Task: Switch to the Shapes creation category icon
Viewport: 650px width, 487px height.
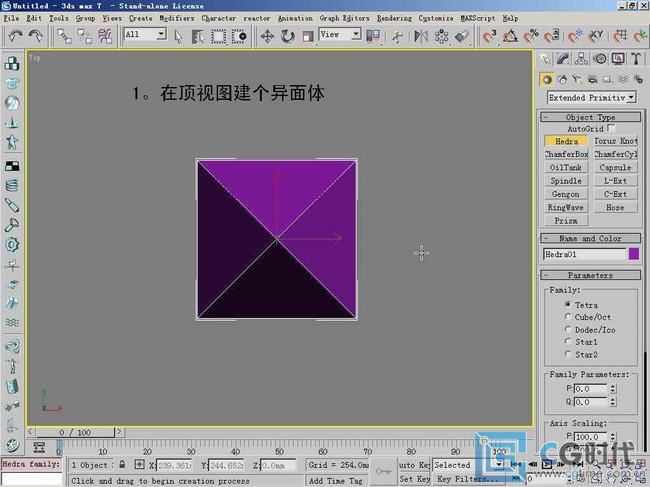Action: [563, 79]
